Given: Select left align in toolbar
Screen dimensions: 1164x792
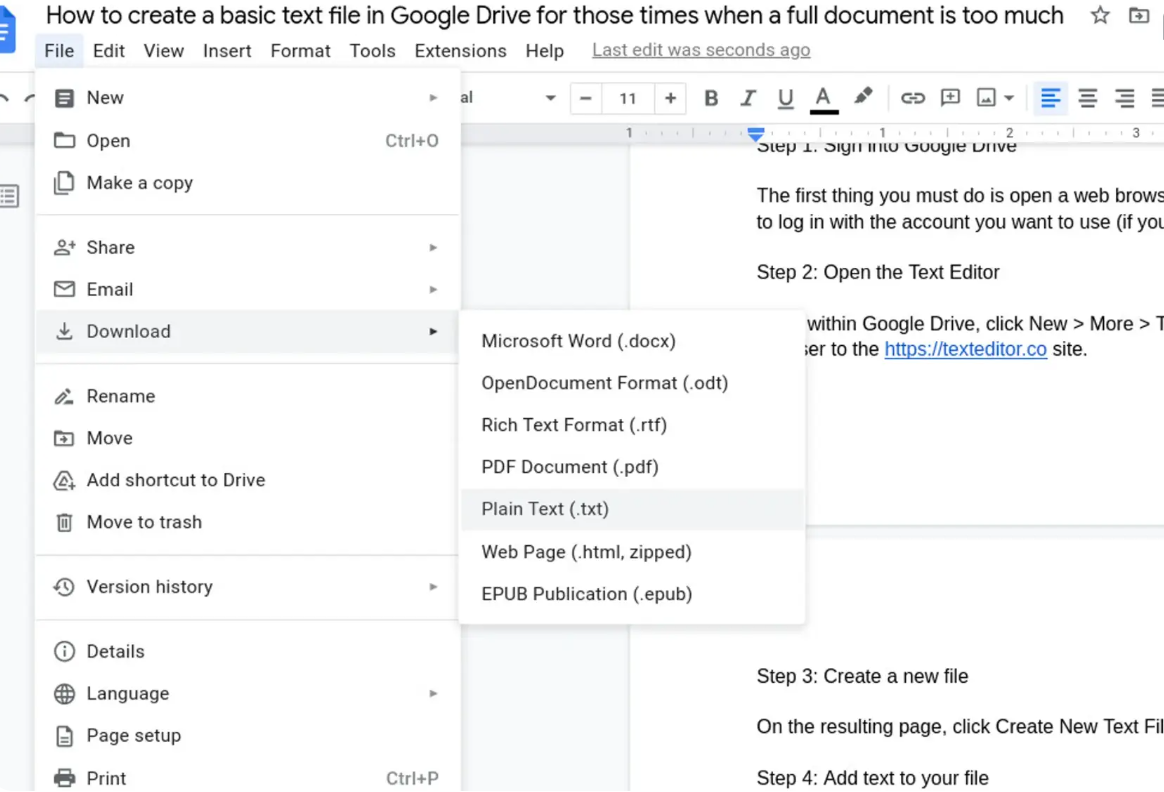Looking at the screenshot, I should [x=1050, y=98].
